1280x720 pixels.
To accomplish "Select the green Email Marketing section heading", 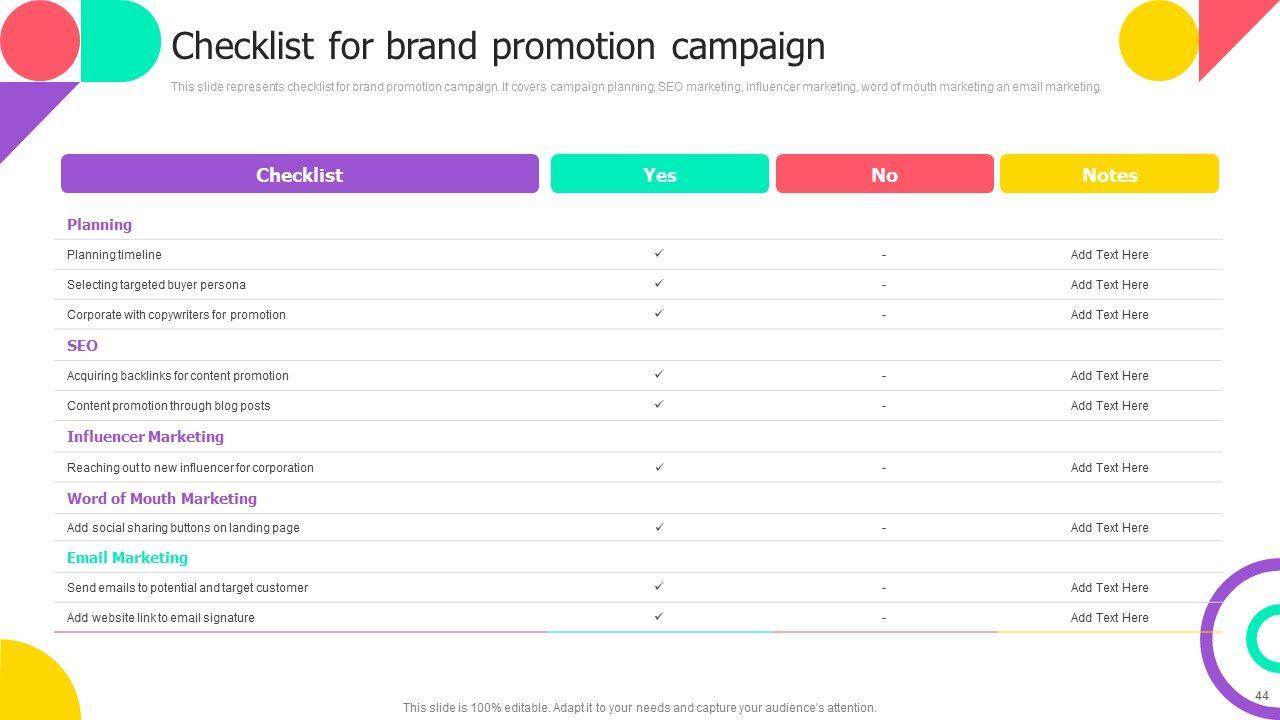I will point(127,558).
